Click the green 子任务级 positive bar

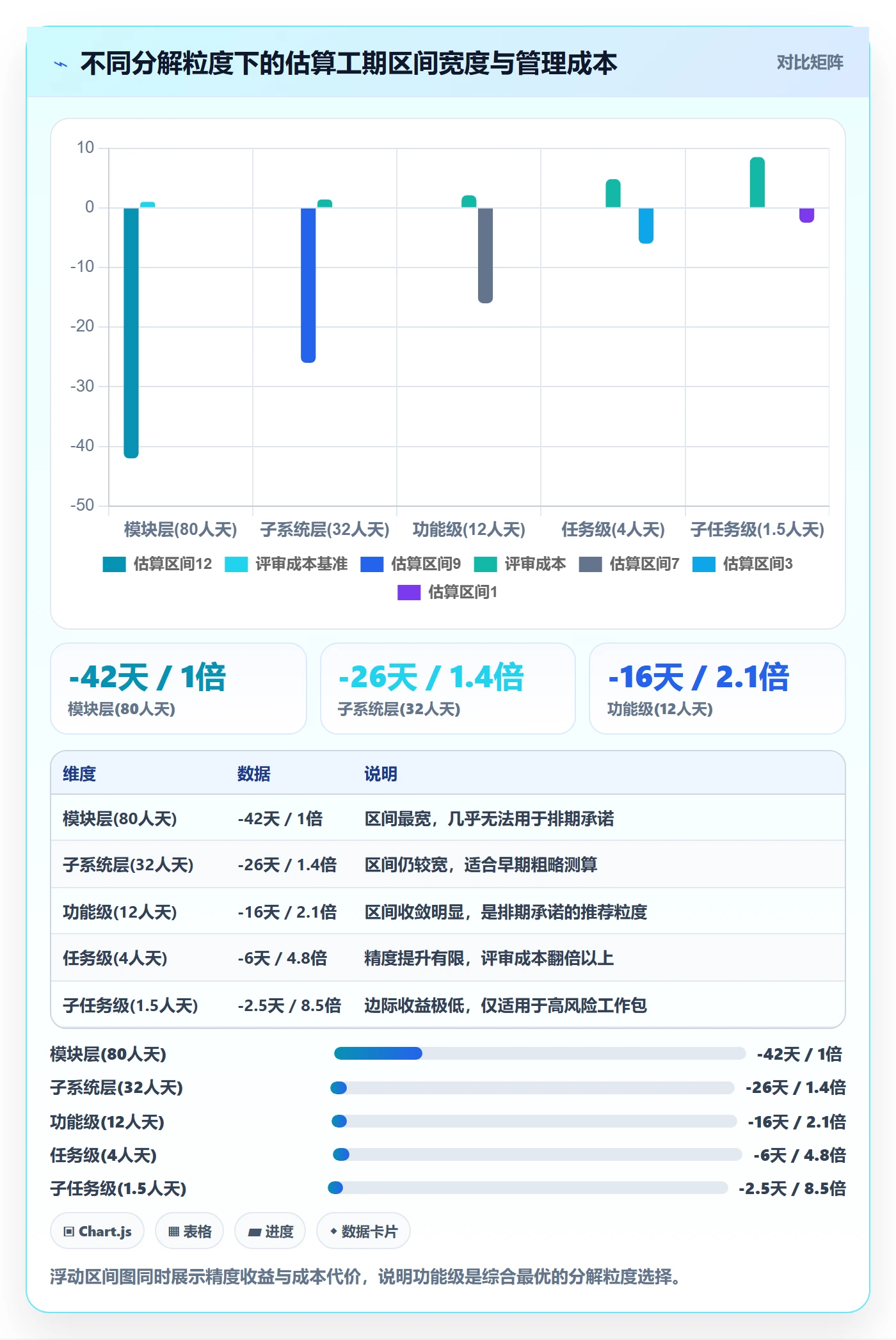757,182
